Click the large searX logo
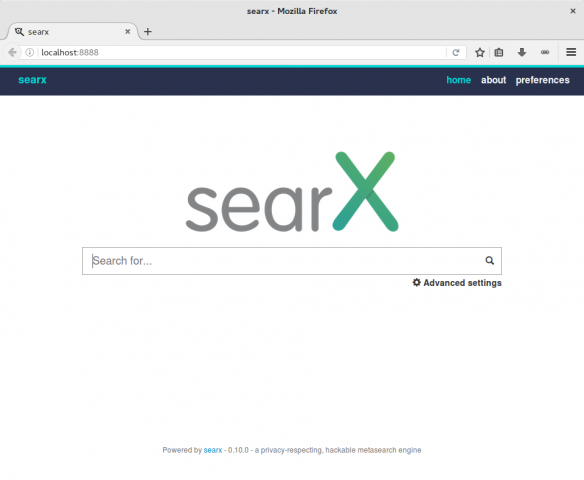The width and height of the screenshot is (584, 480). pos(292,191)
